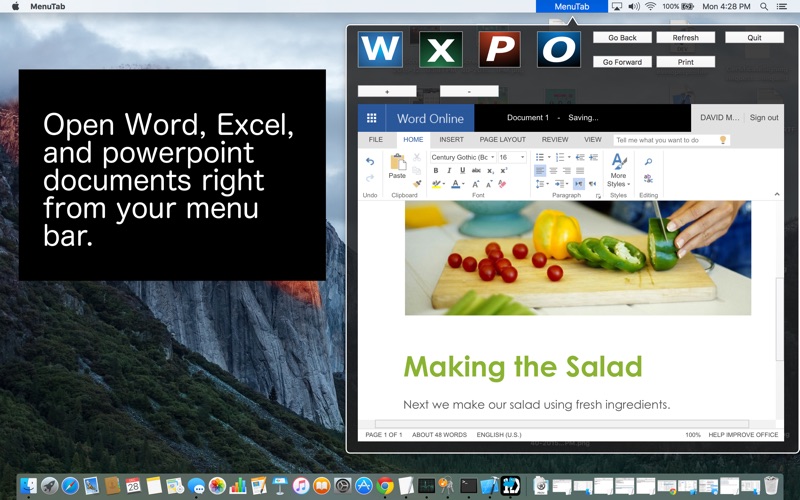The height and width of the screenshot is (500, 800).
Task: Clear formatting with the eraser icon
Action: [502, 184]
